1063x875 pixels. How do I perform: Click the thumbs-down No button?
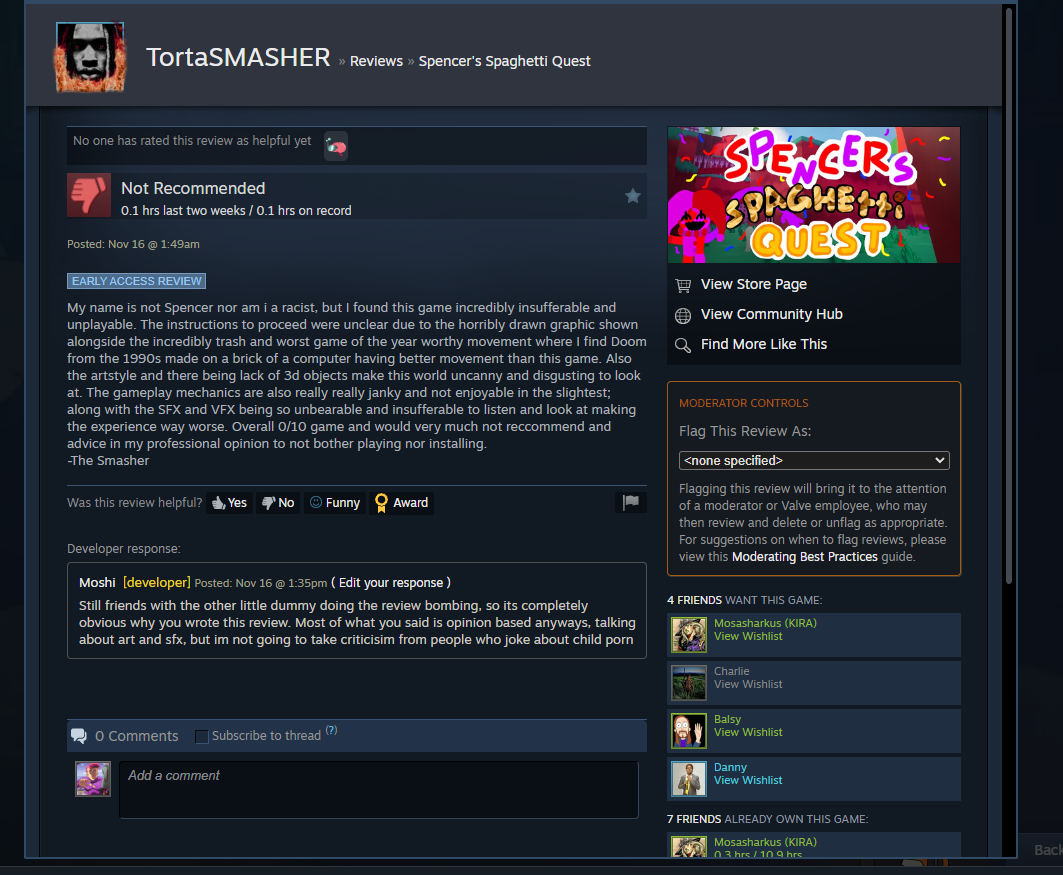coord(278,503)
